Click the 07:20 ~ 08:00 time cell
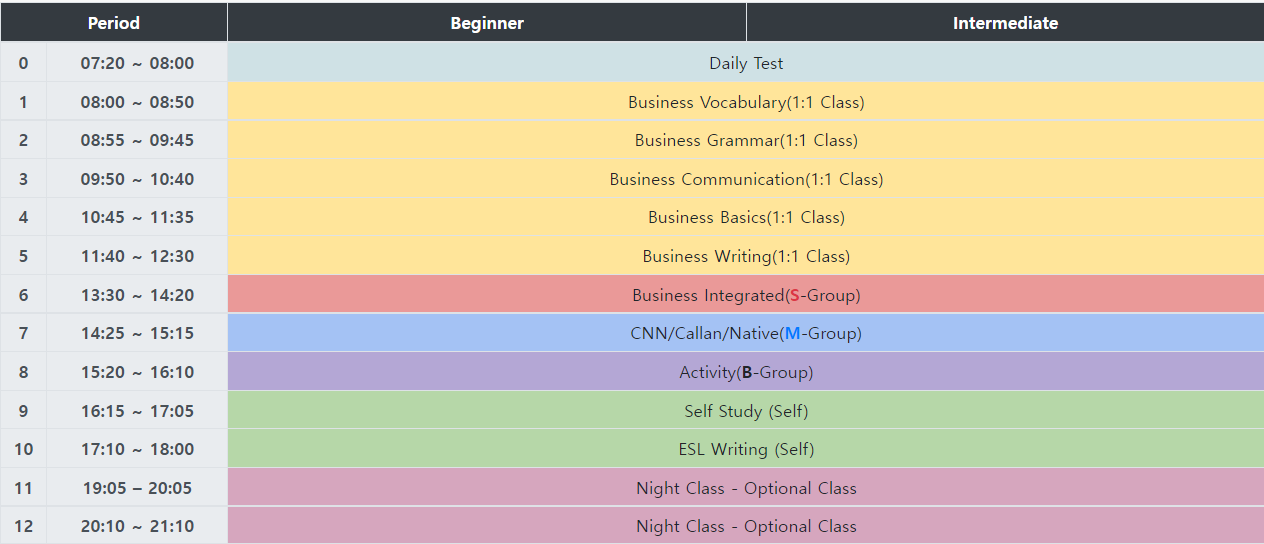This screenshot has height=544, width=1264. tap(137, 63)
